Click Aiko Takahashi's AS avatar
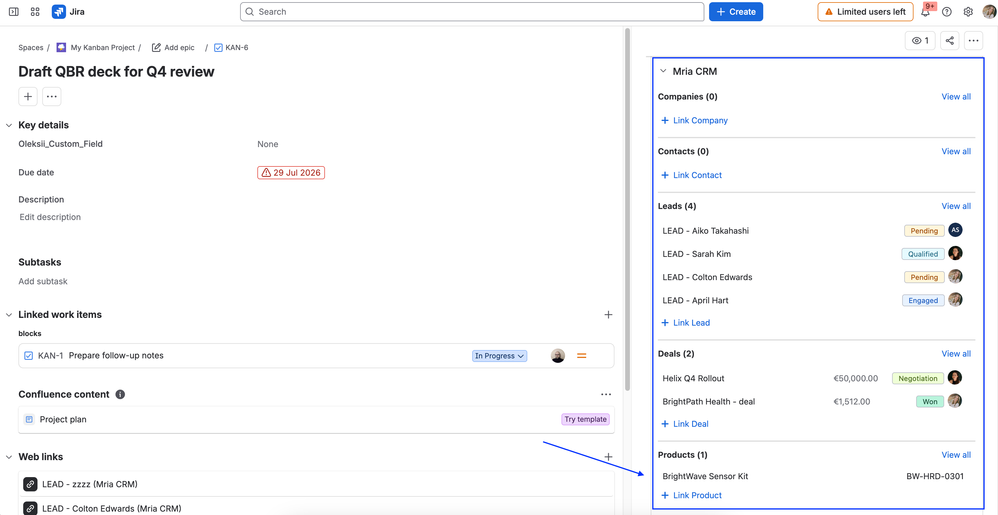The height and width of the screenshot is (515, 998). [955, 230]
